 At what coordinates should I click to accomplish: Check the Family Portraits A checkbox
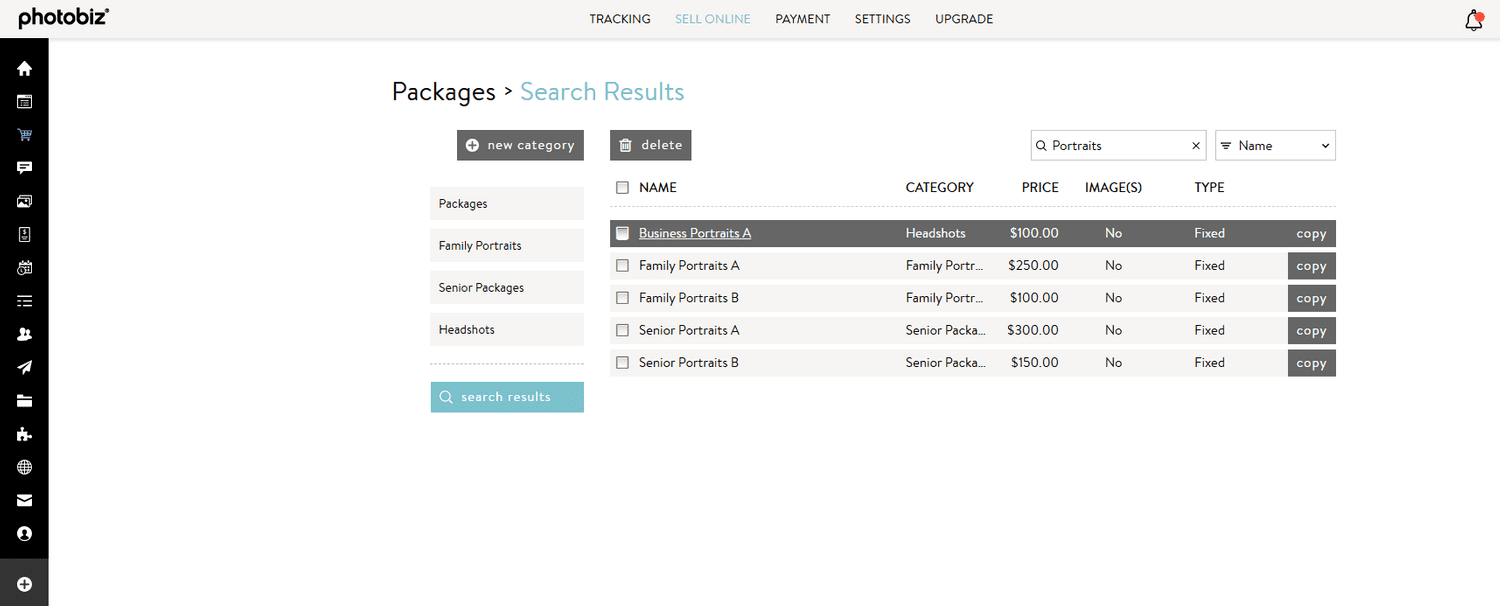(x=622, y=265)
